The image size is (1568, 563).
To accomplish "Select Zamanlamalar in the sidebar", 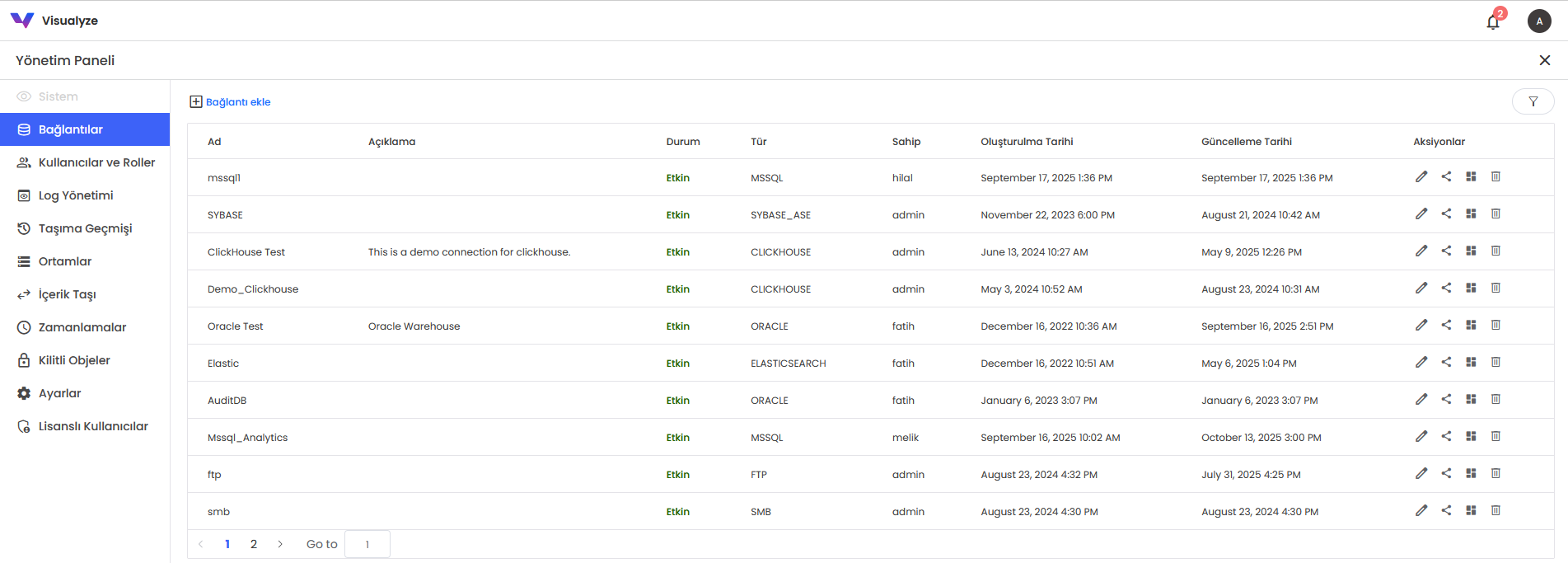I will (x=82, y=327).
